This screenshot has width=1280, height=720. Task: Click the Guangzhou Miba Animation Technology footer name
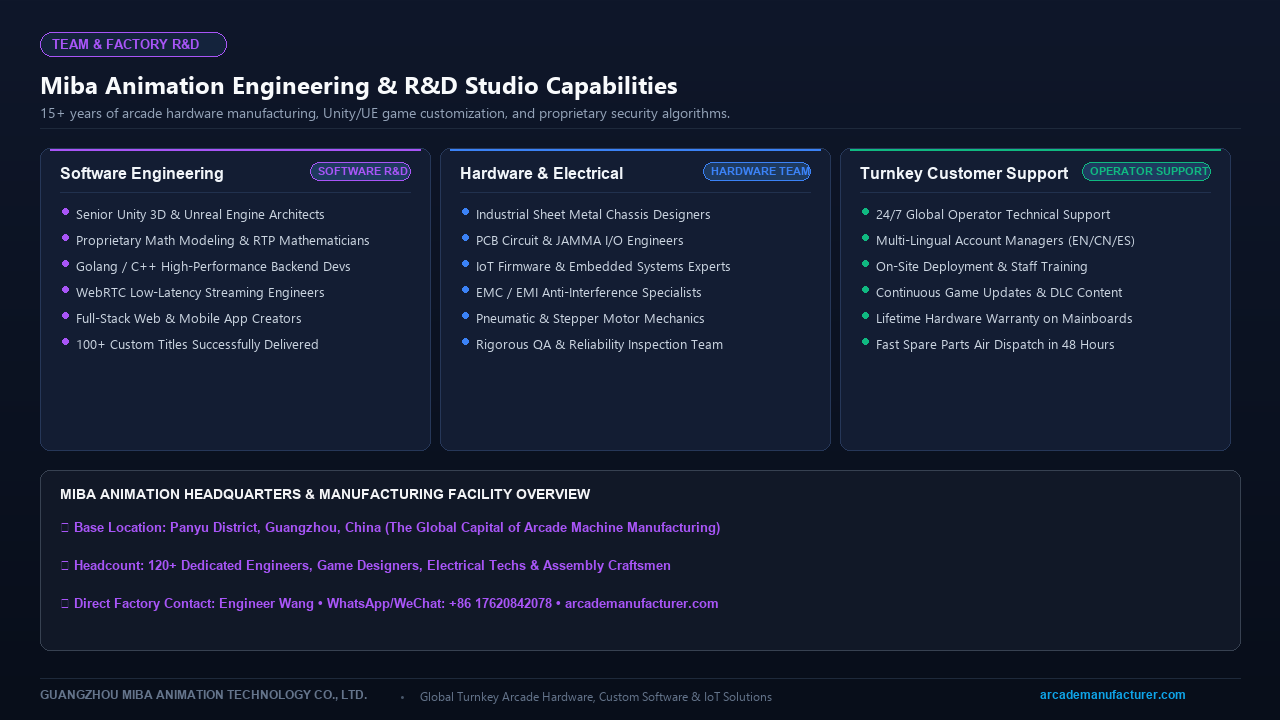204,695
